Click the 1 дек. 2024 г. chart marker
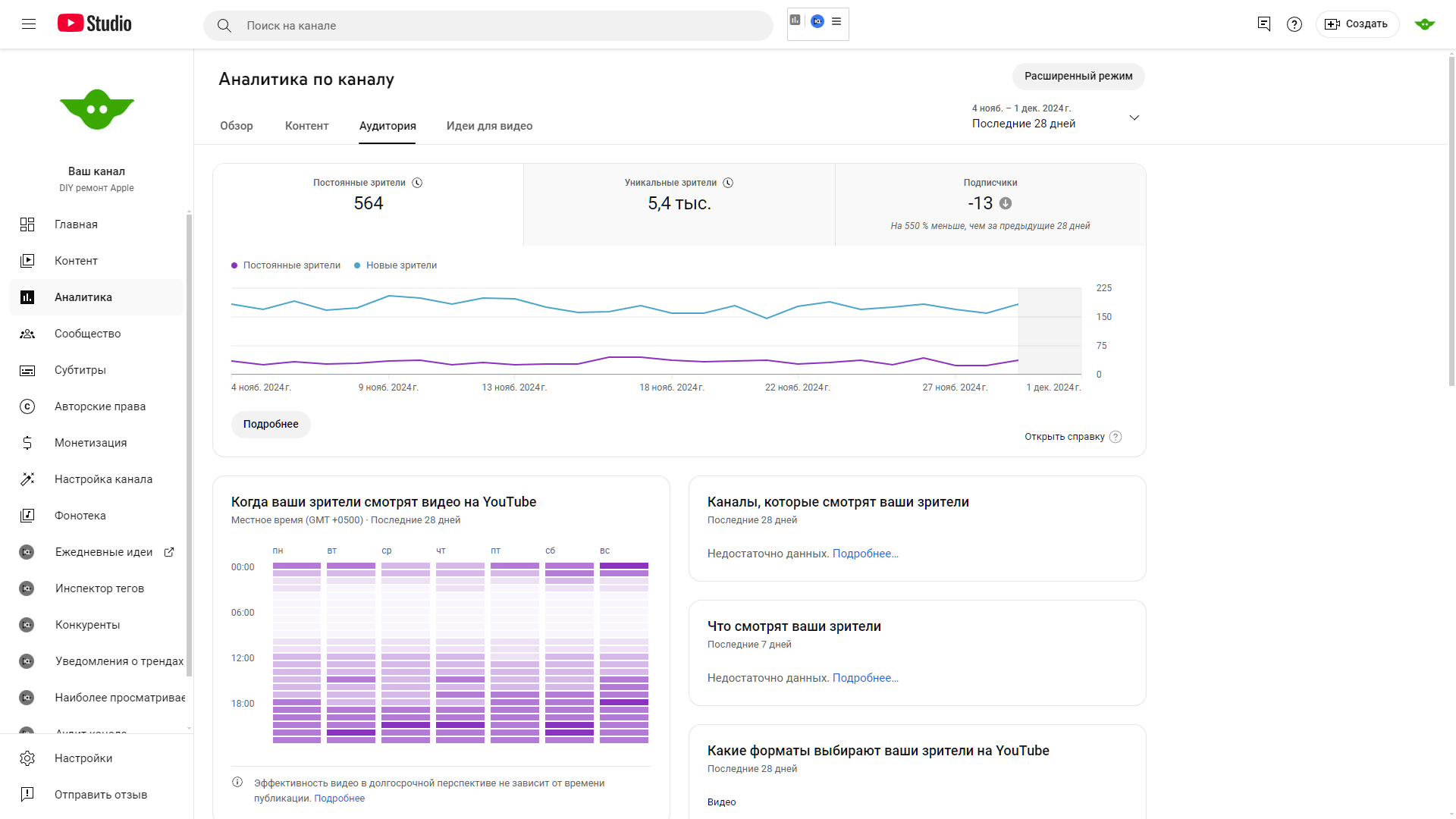1456x819 pixels. coord(1053,388)
